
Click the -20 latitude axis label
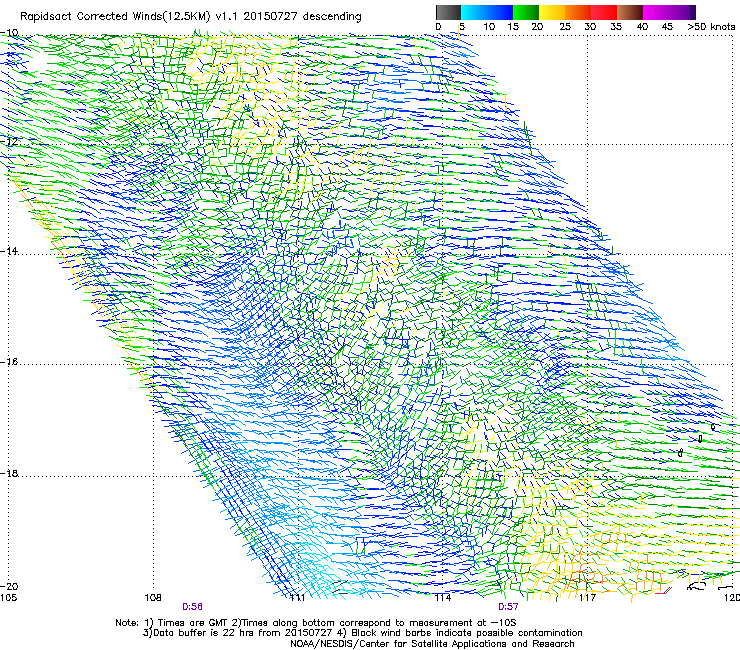coord(9,587)
